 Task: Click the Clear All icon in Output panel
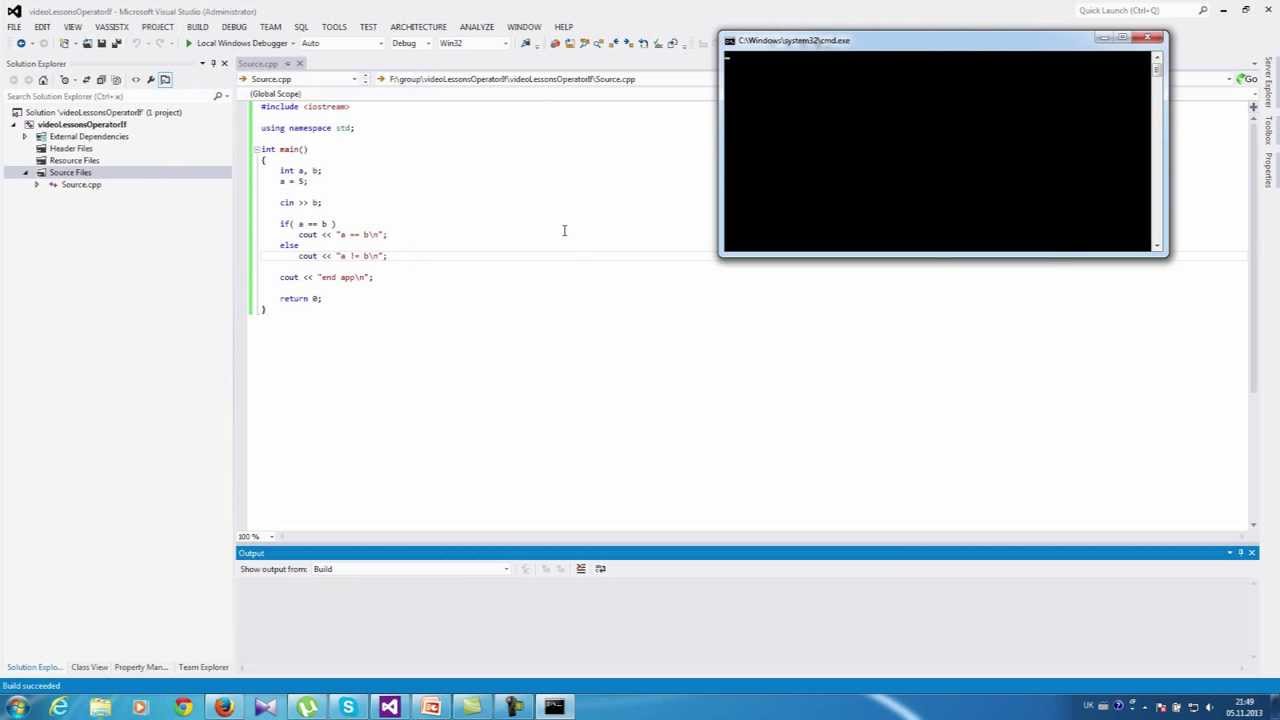[581, 569]
